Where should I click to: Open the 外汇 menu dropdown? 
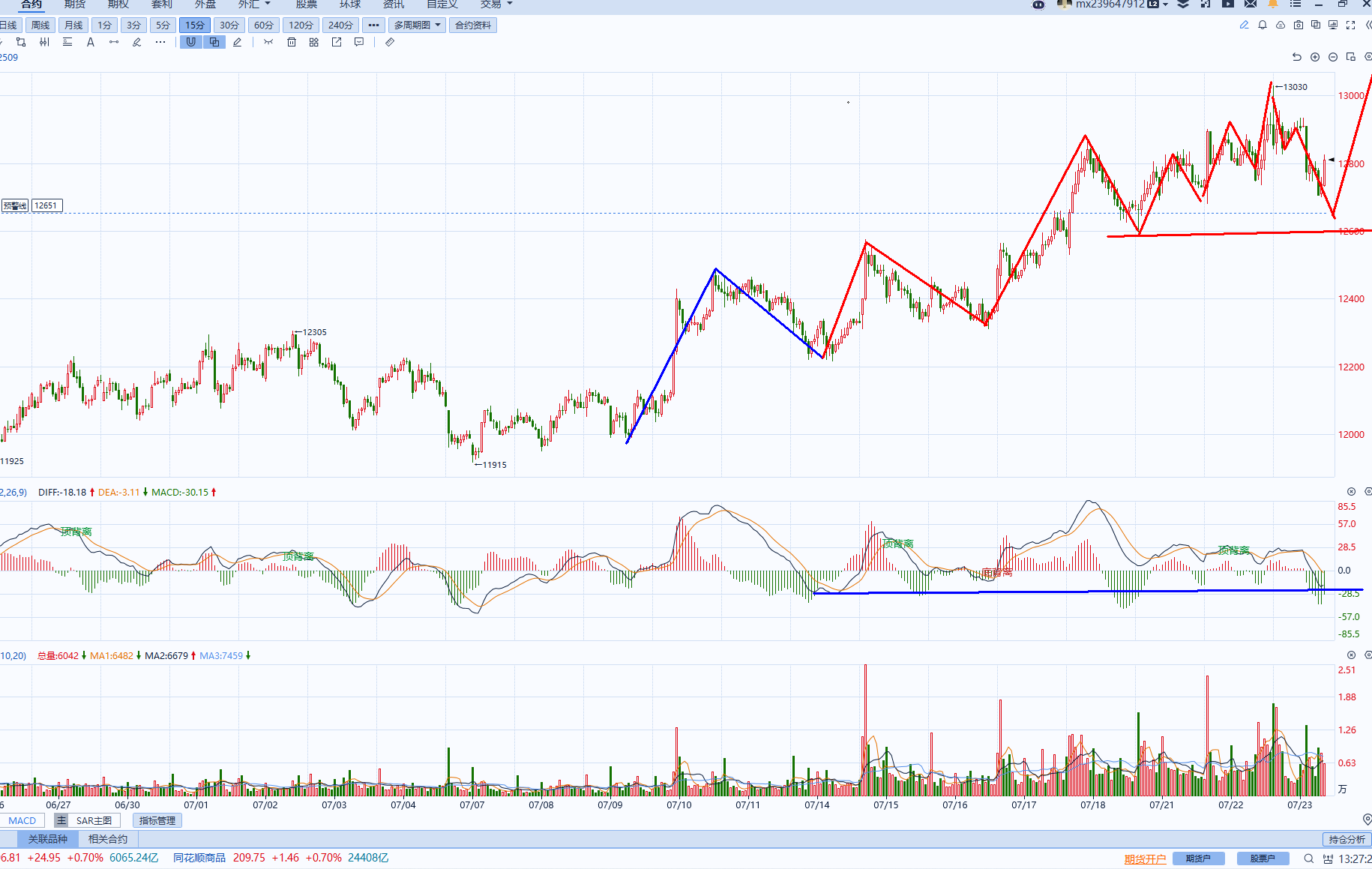254,4
